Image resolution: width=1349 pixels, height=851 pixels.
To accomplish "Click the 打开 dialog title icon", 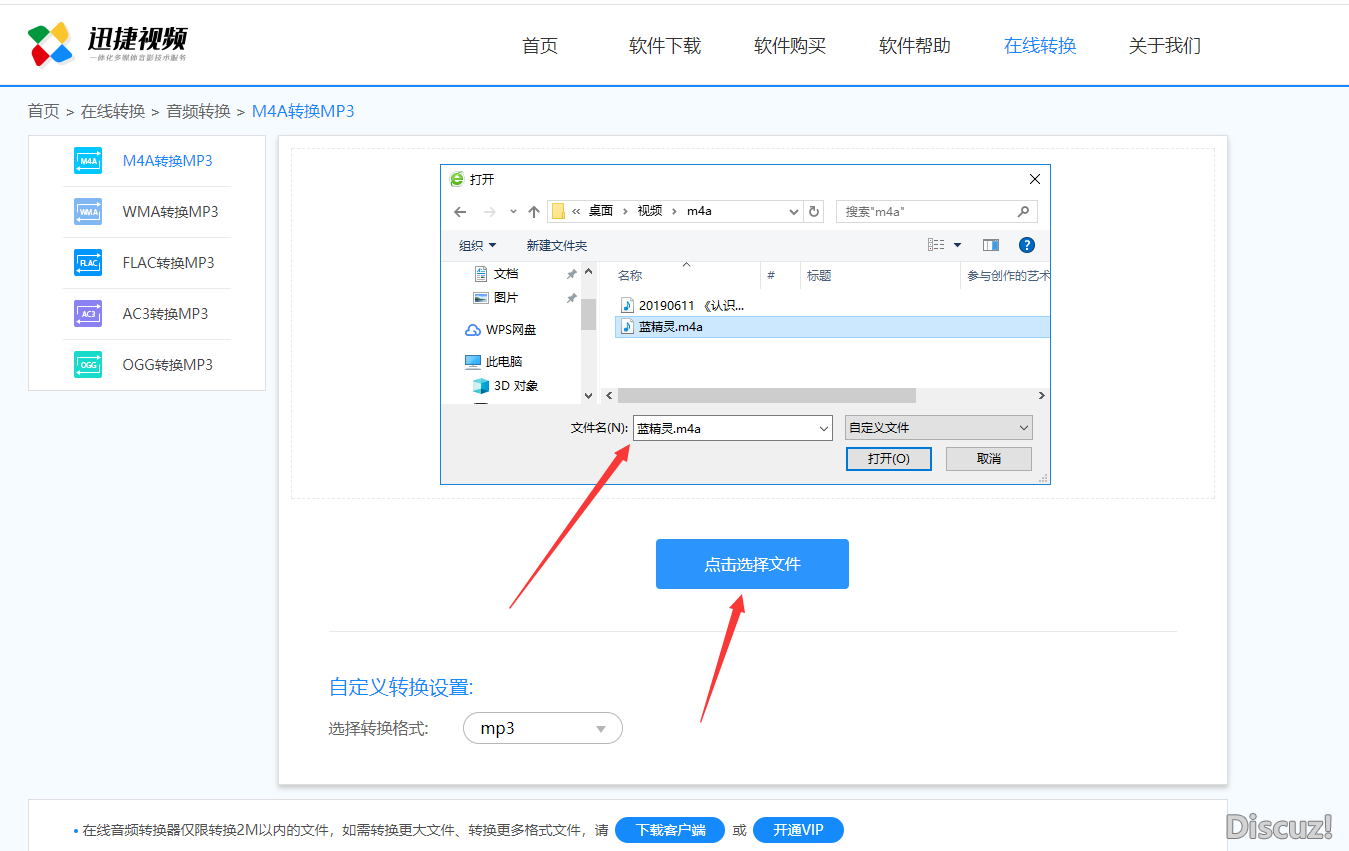I will coord(457,179).
